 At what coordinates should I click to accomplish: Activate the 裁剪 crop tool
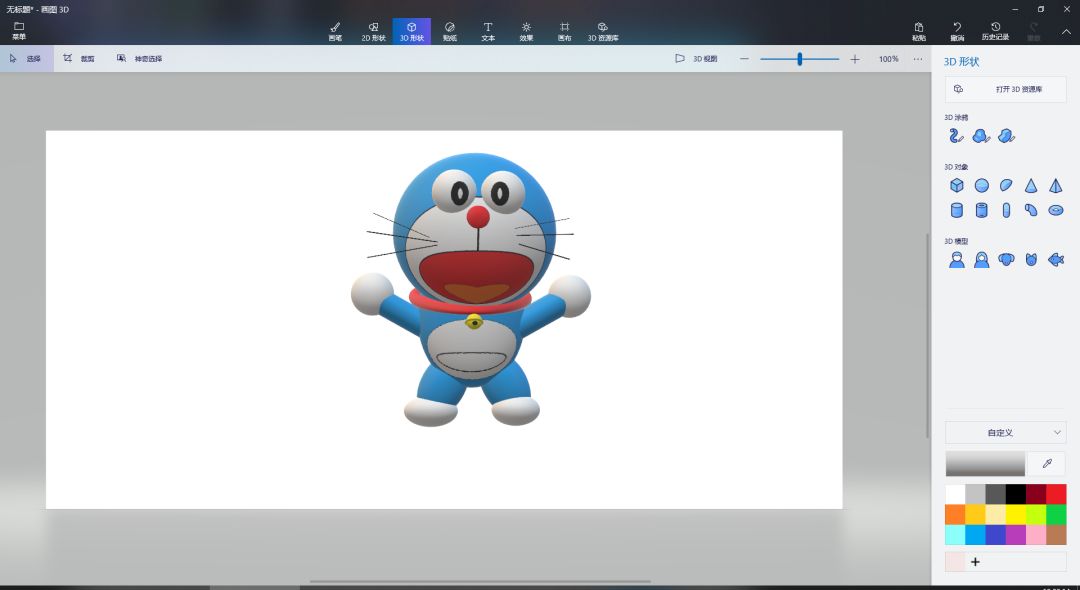point(79,59)
